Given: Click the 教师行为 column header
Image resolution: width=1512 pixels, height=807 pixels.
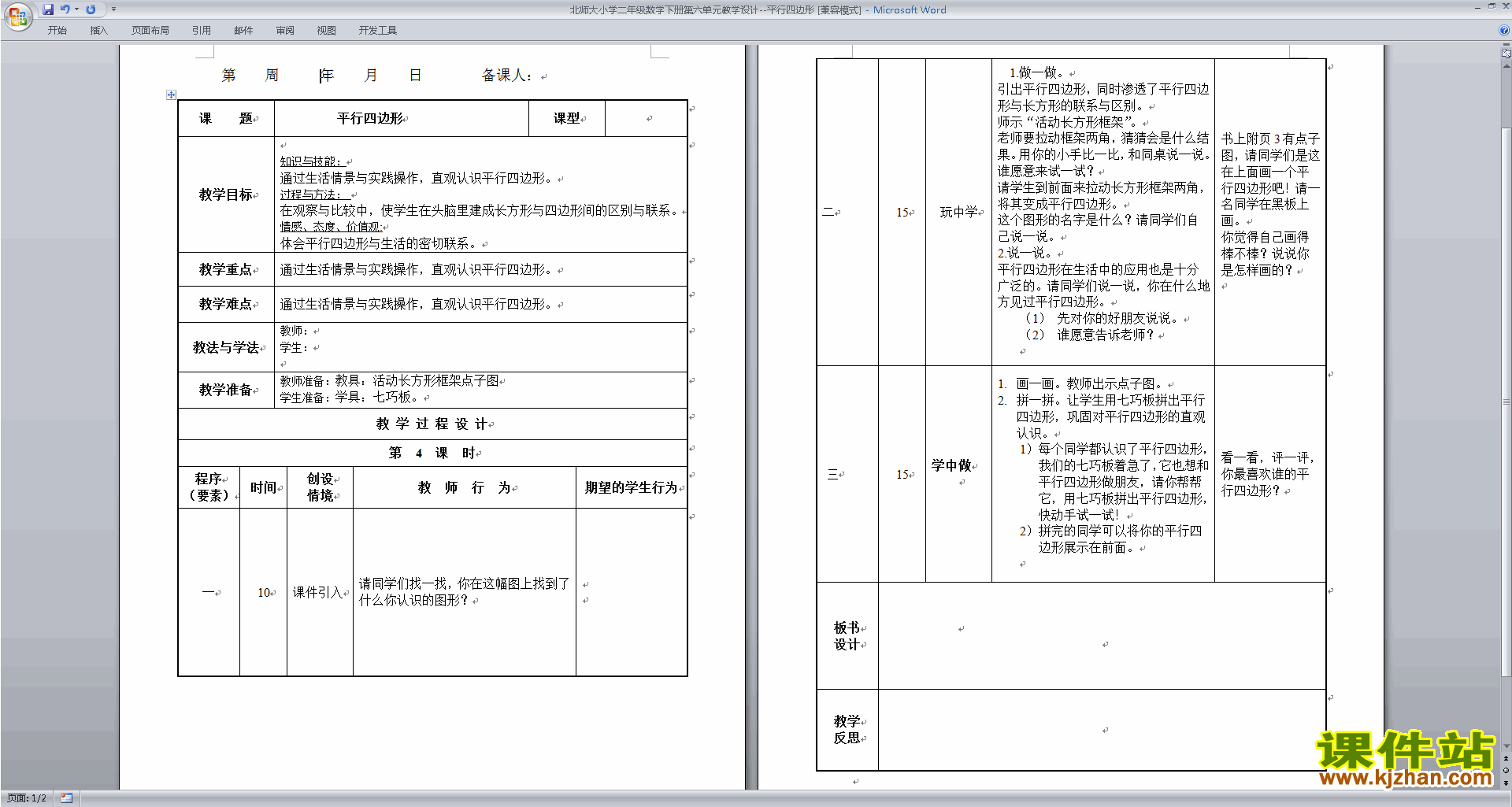Looking at the screenshot, I should tap(464, 487).
